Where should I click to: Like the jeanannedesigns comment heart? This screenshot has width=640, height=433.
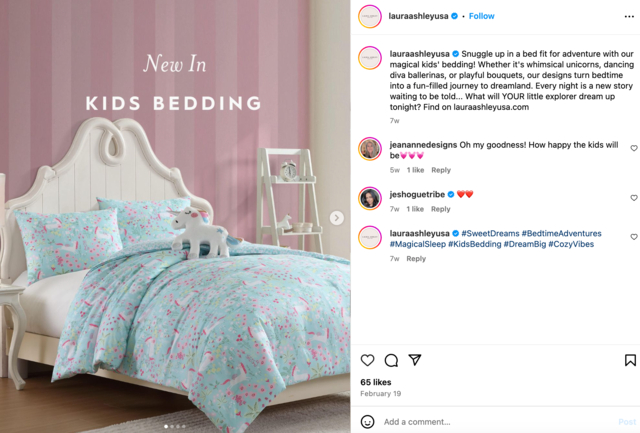coord(634,148)
